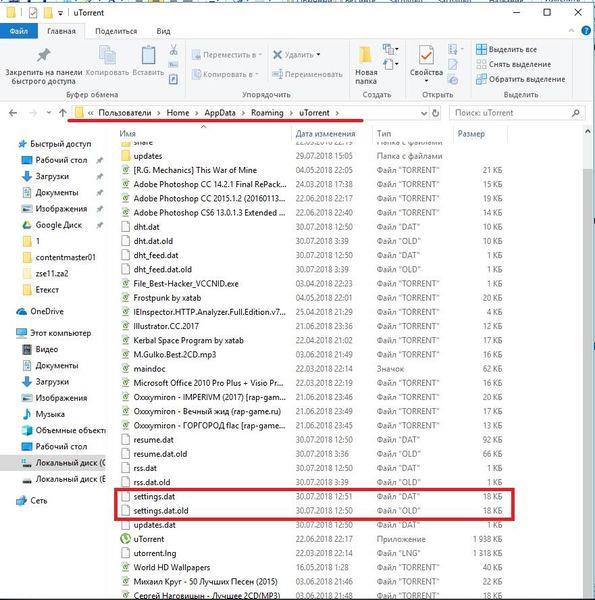Select the utorrent.lng file
The width and height of the screenshot is (595, 600).
tap(314, 553)
